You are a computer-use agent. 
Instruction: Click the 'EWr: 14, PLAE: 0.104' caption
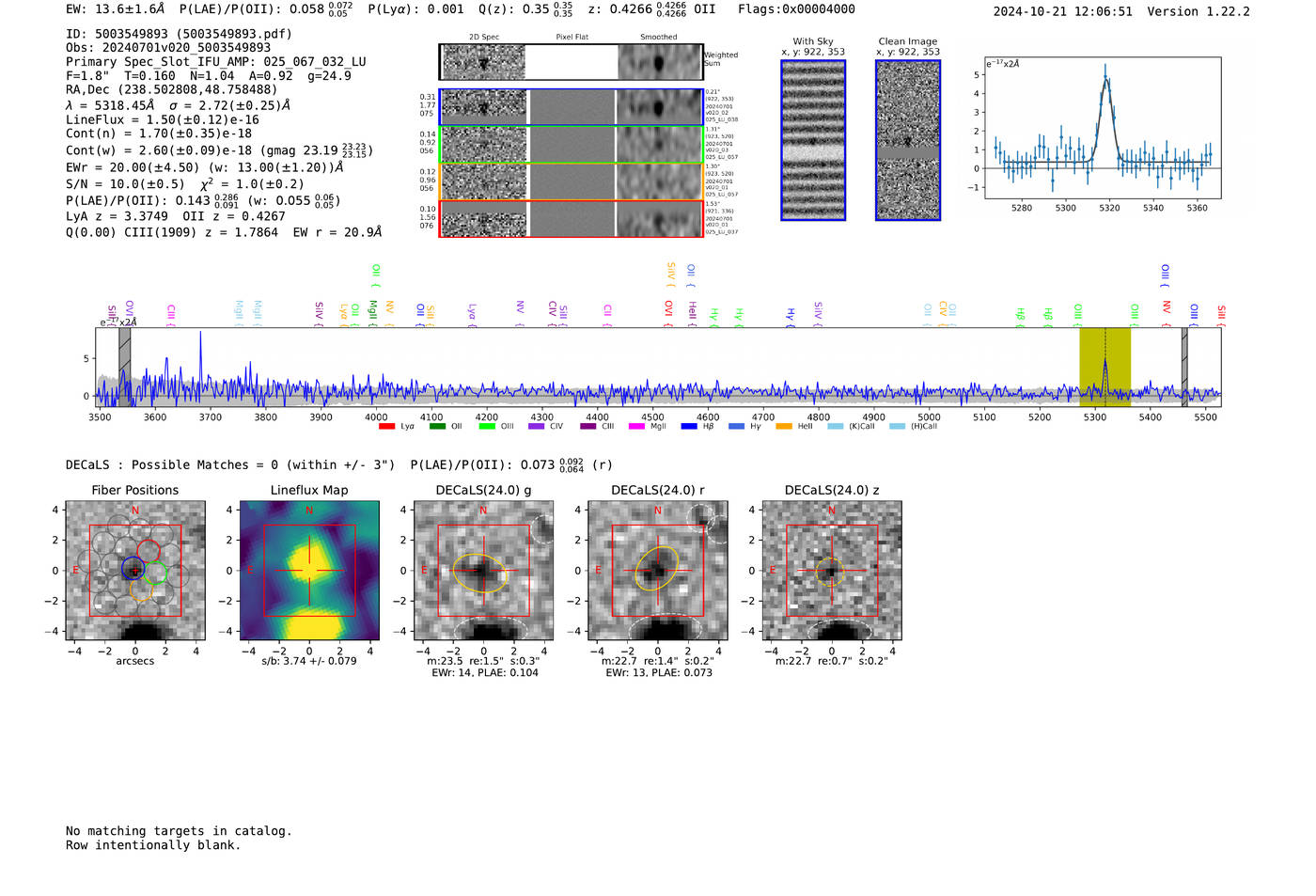click(x=485, y=673)
